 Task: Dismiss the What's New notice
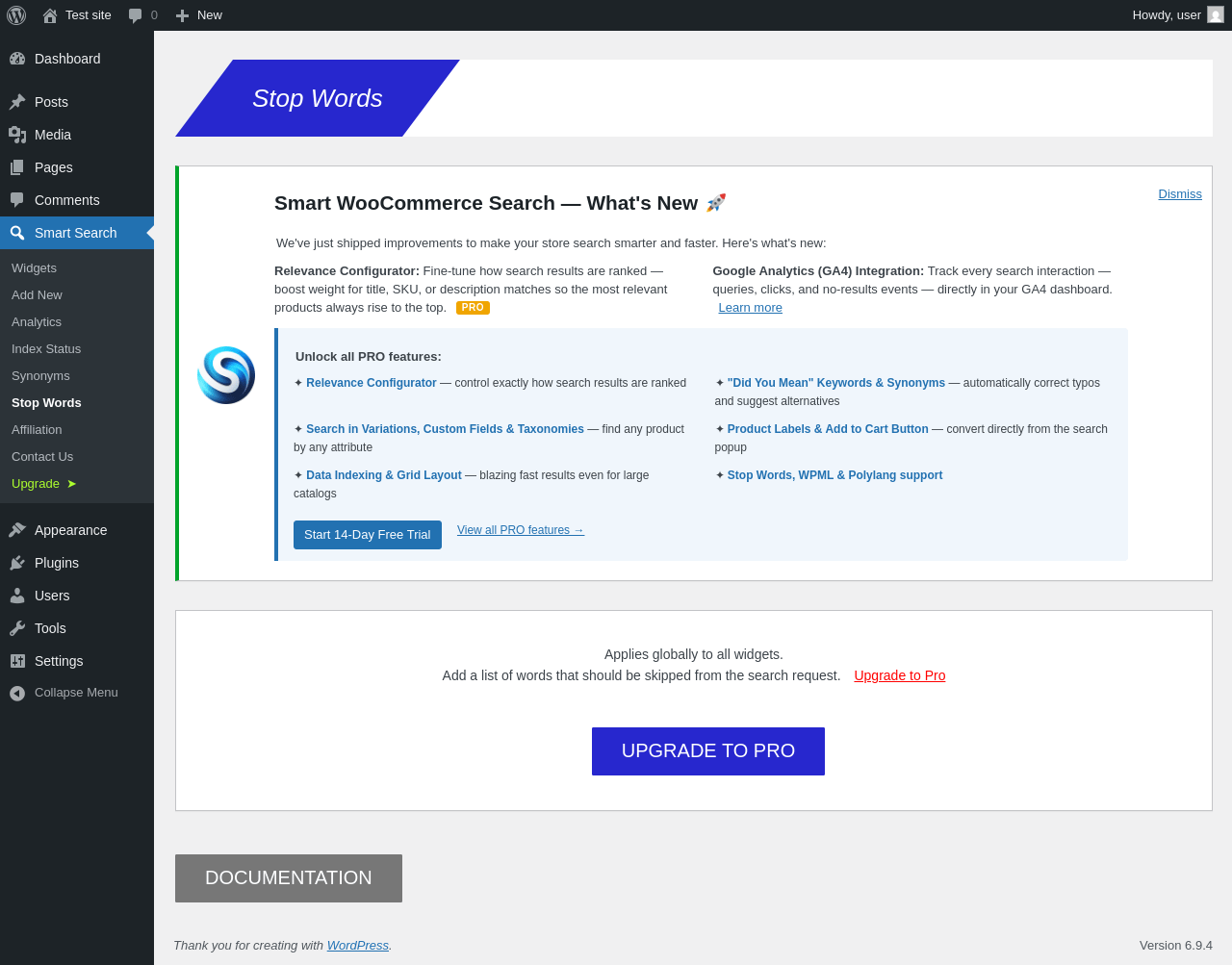pos(1180,194)
